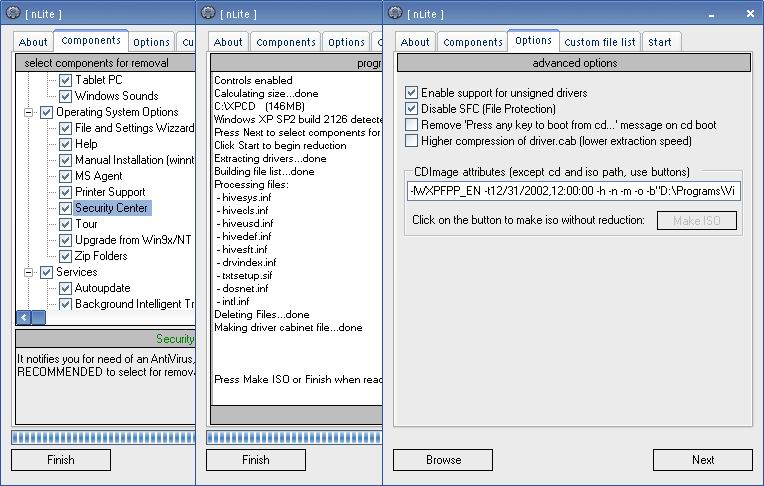
Task: Open Options tab in middle window
Action: click(346, 42)
